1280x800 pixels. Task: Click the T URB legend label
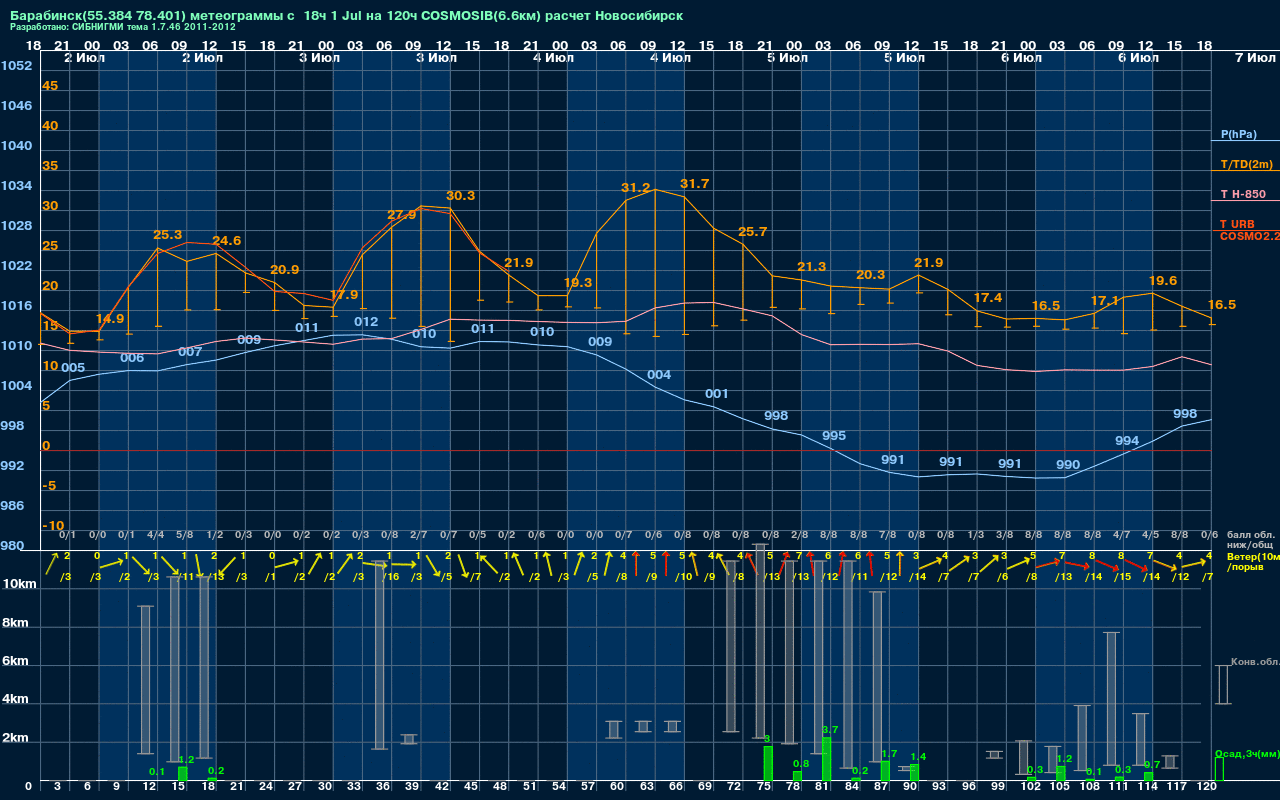1237,224
